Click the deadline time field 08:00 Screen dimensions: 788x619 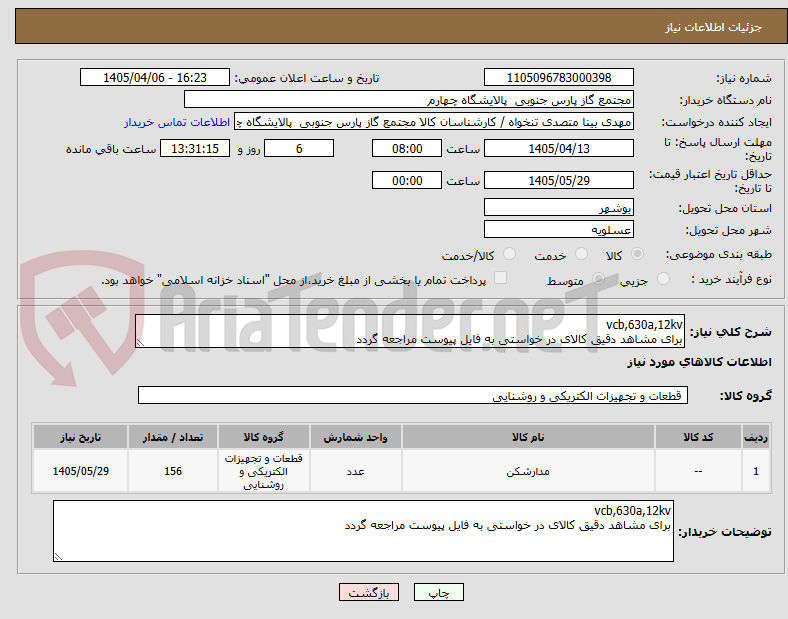click(x=407, y=149)
